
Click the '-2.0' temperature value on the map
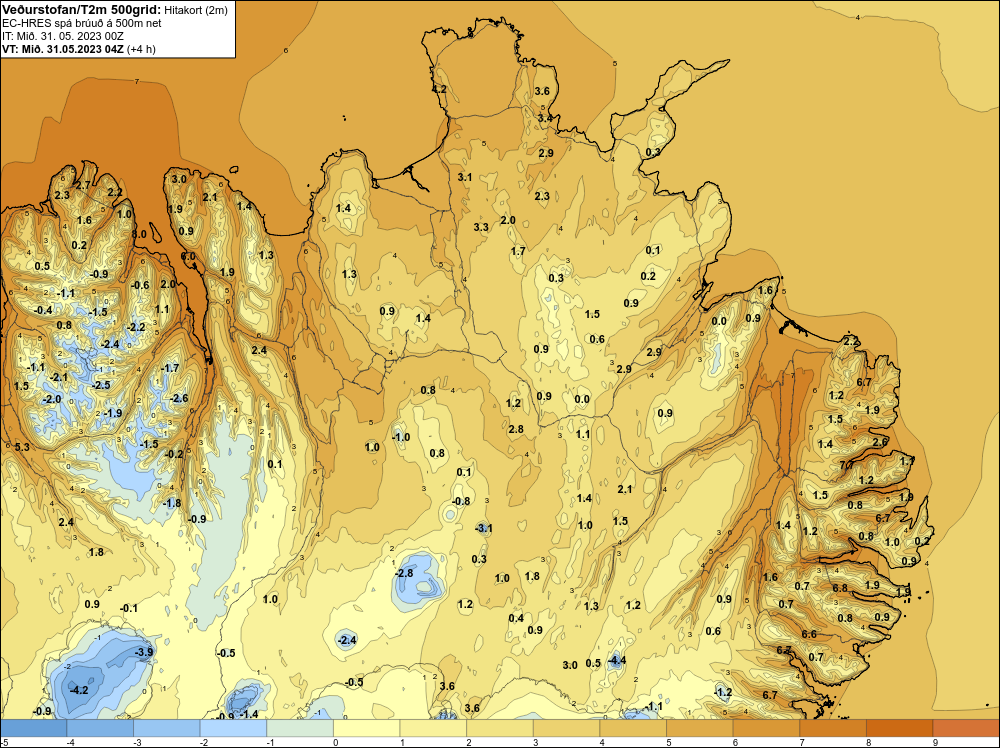52,399
